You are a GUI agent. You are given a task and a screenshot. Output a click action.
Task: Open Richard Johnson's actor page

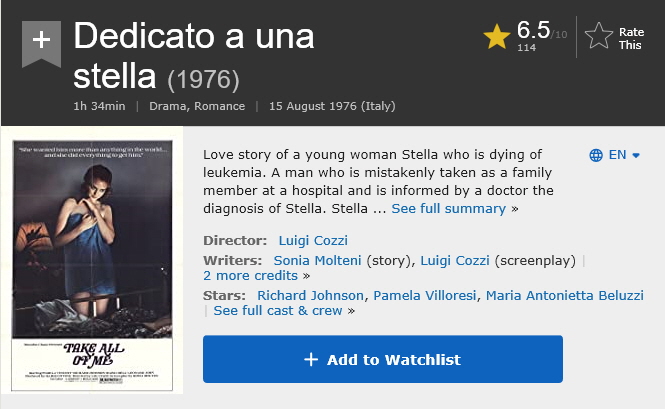[x=310, y=296]
